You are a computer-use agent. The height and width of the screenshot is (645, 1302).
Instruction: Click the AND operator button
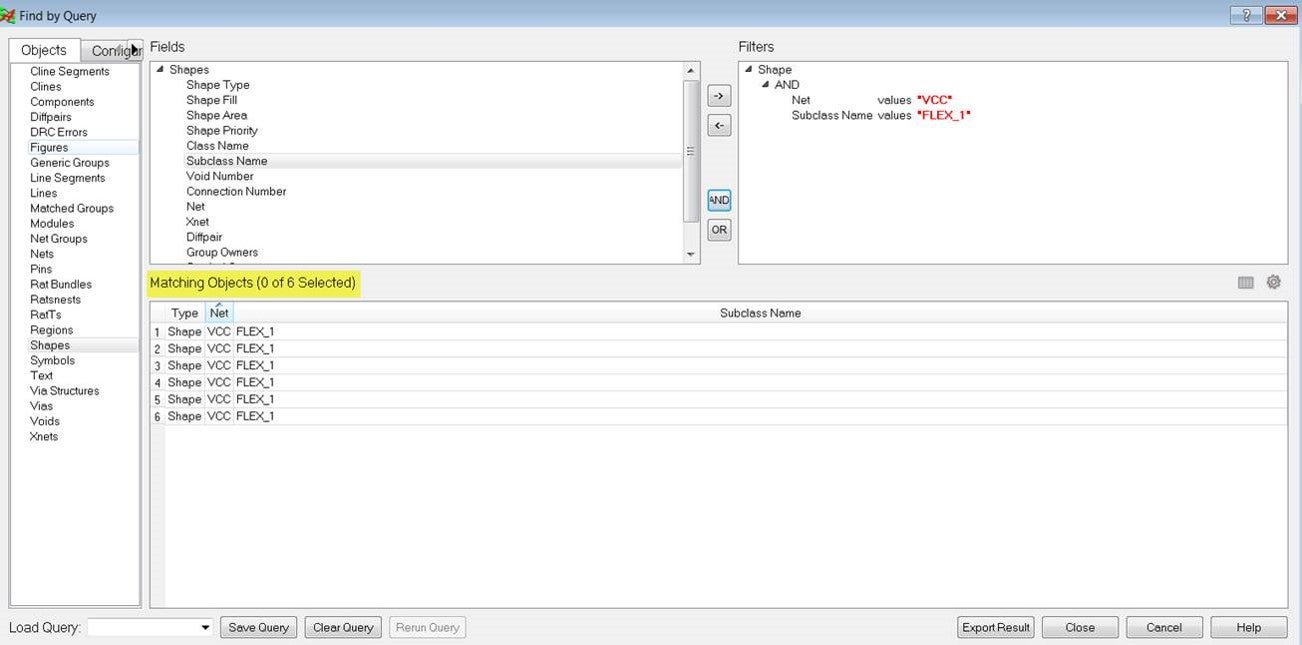[719, 200]
